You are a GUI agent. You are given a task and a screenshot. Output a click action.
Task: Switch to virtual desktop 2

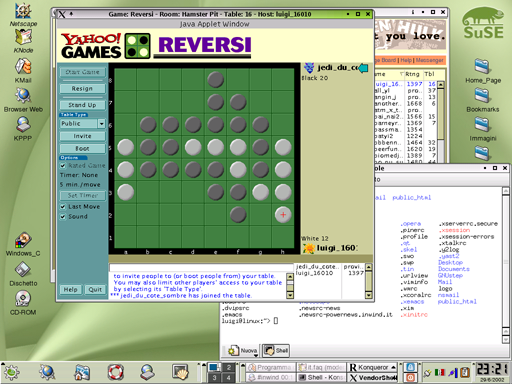click(x=229, y=367)
